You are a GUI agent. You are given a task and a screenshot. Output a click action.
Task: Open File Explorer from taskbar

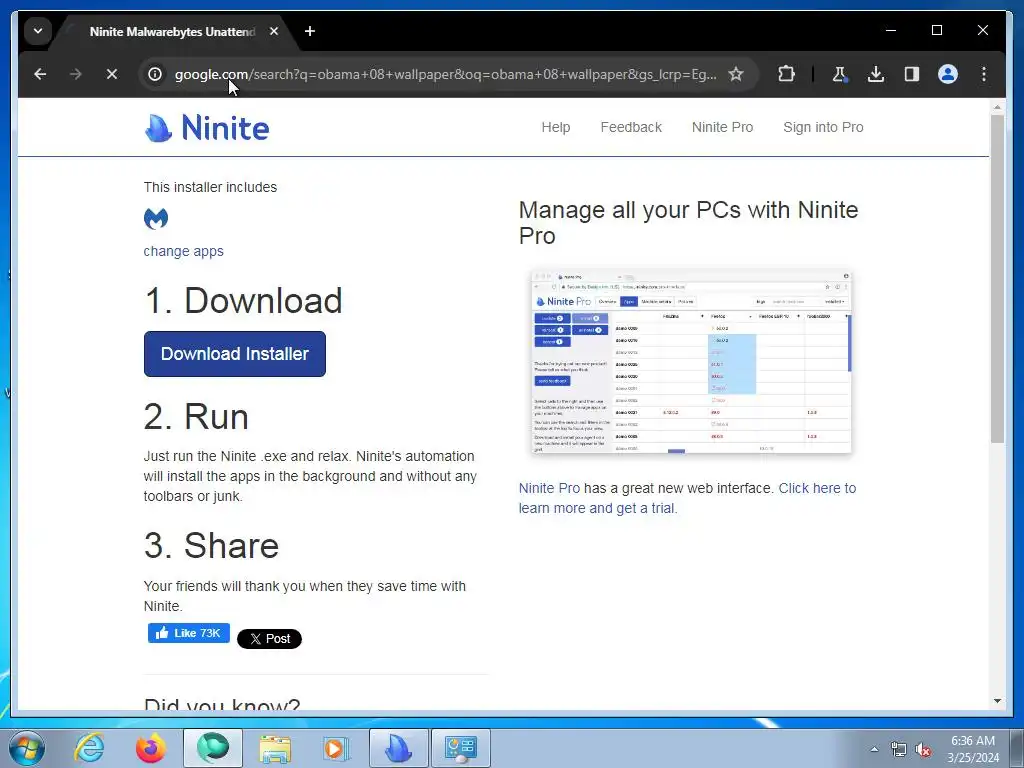(x=275, y=748)
